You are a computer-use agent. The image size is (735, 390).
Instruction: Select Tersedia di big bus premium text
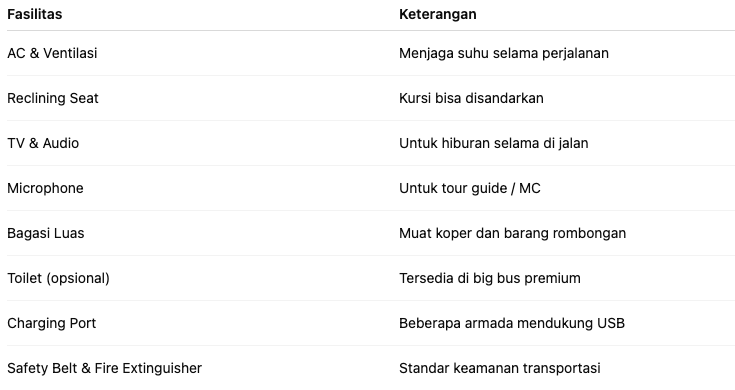click(490, 278)
